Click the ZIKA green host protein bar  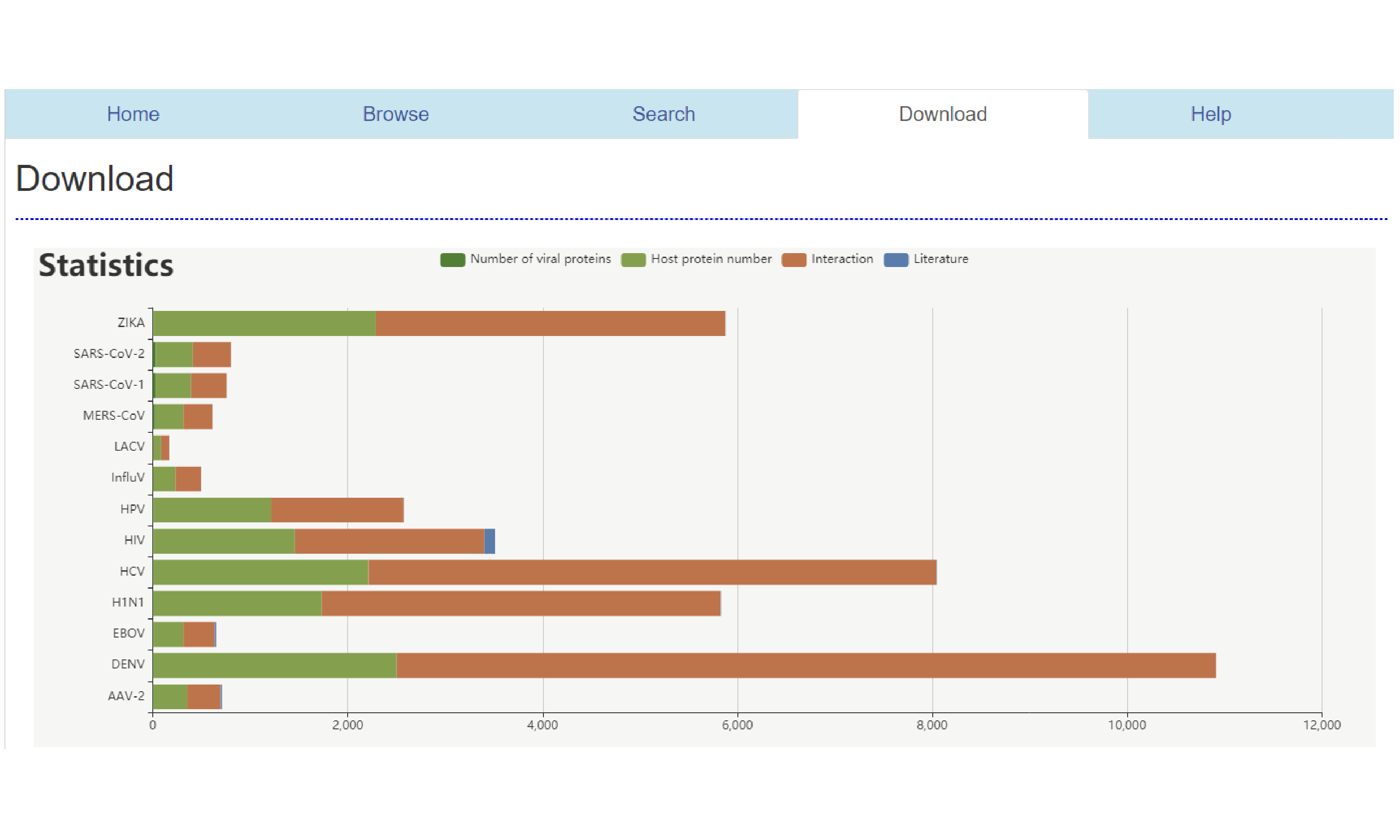pyautogui.click(x=264, y=323)
